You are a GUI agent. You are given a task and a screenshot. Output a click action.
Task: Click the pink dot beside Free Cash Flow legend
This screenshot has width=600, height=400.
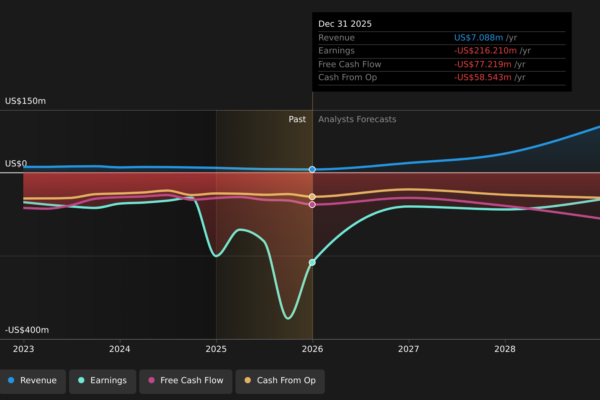click(151, 381)
